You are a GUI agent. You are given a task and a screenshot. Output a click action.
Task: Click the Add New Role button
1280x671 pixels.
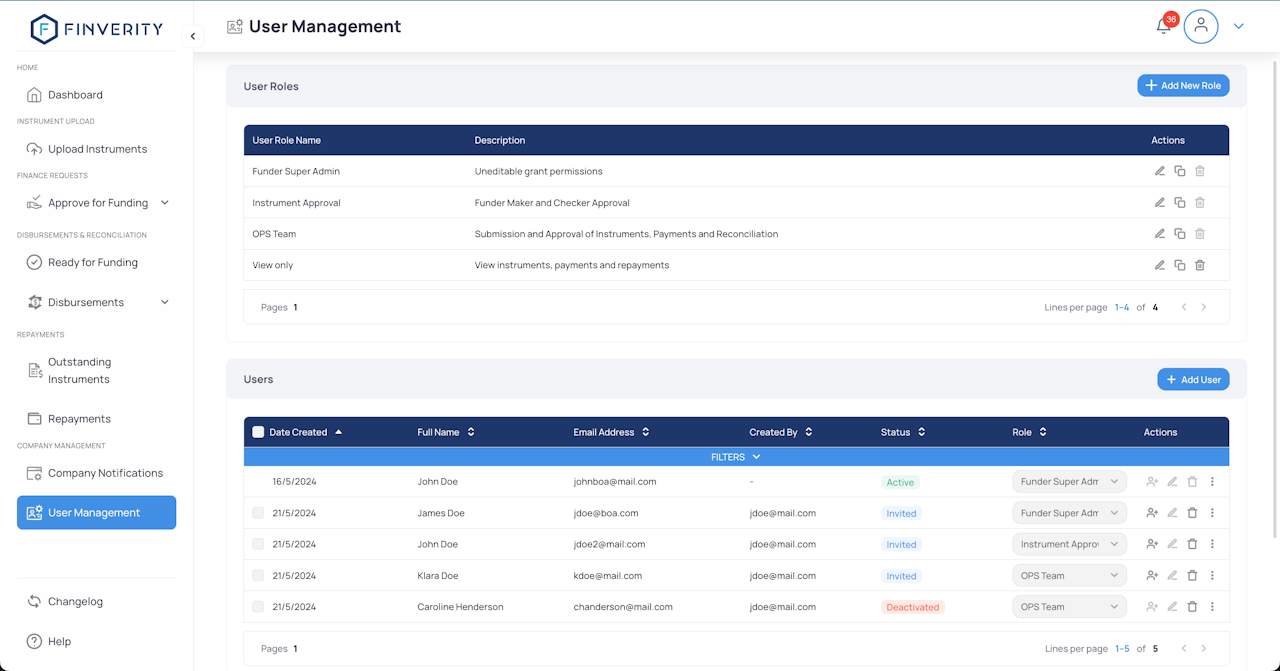(x=1183, y=86)
